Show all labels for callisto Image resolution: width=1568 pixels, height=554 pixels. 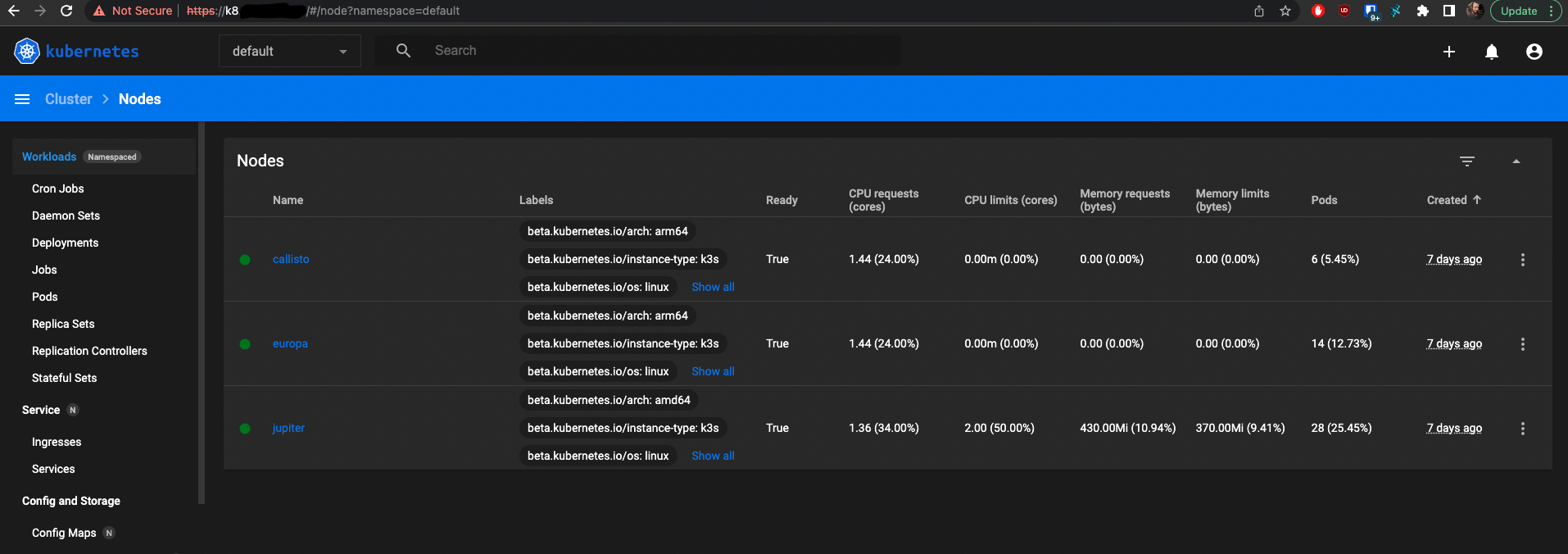713,287
